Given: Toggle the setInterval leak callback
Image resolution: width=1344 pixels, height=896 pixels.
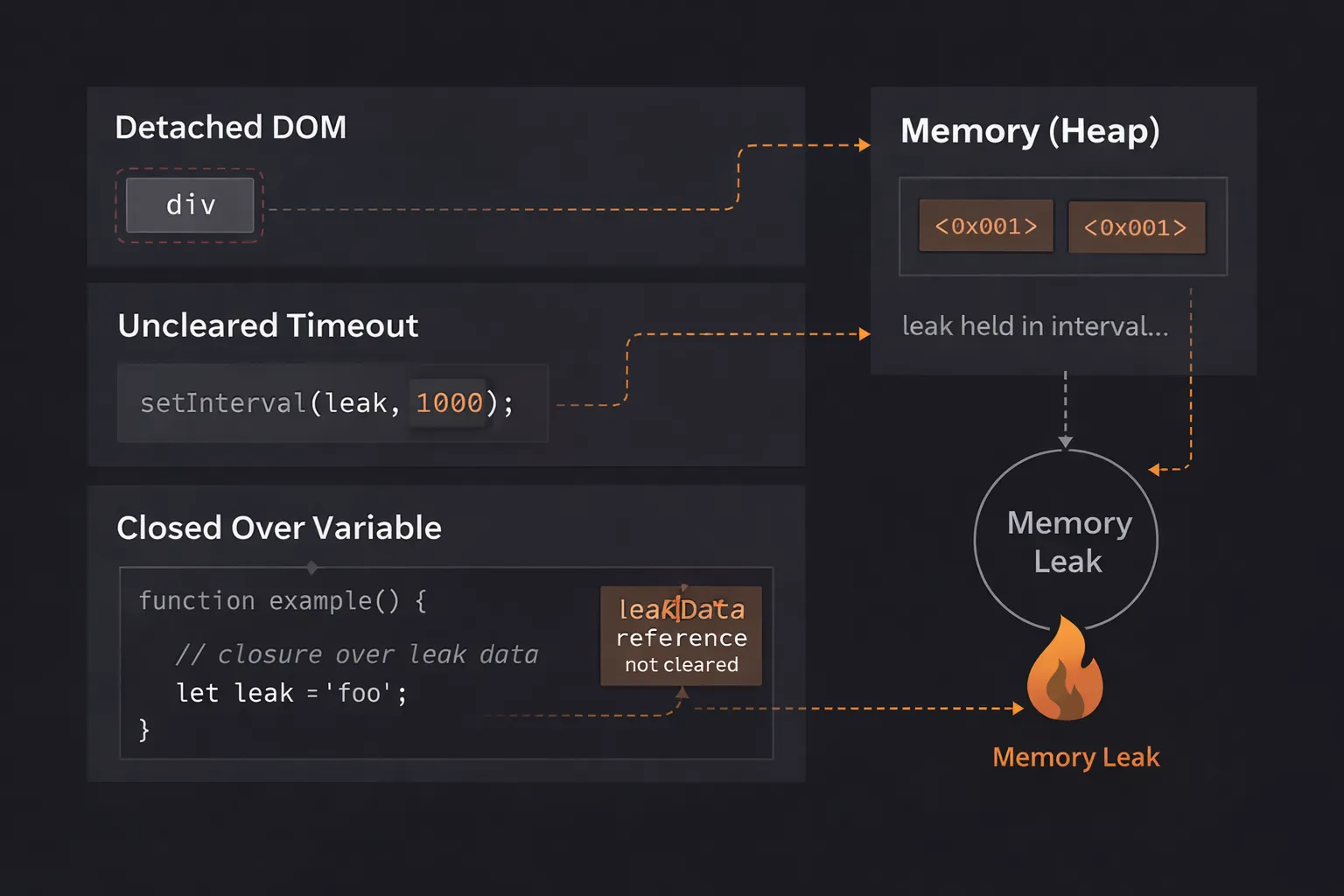Looking at the screenshot, I should pyautogui.click(x=355, y=402).
